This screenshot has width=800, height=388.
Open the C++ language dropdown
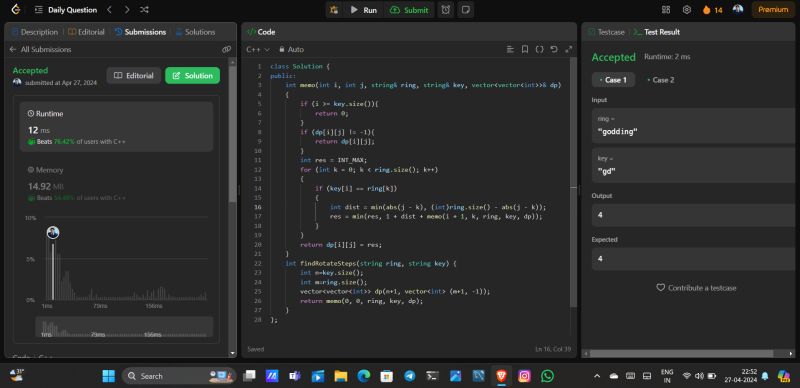click(258, 50)
